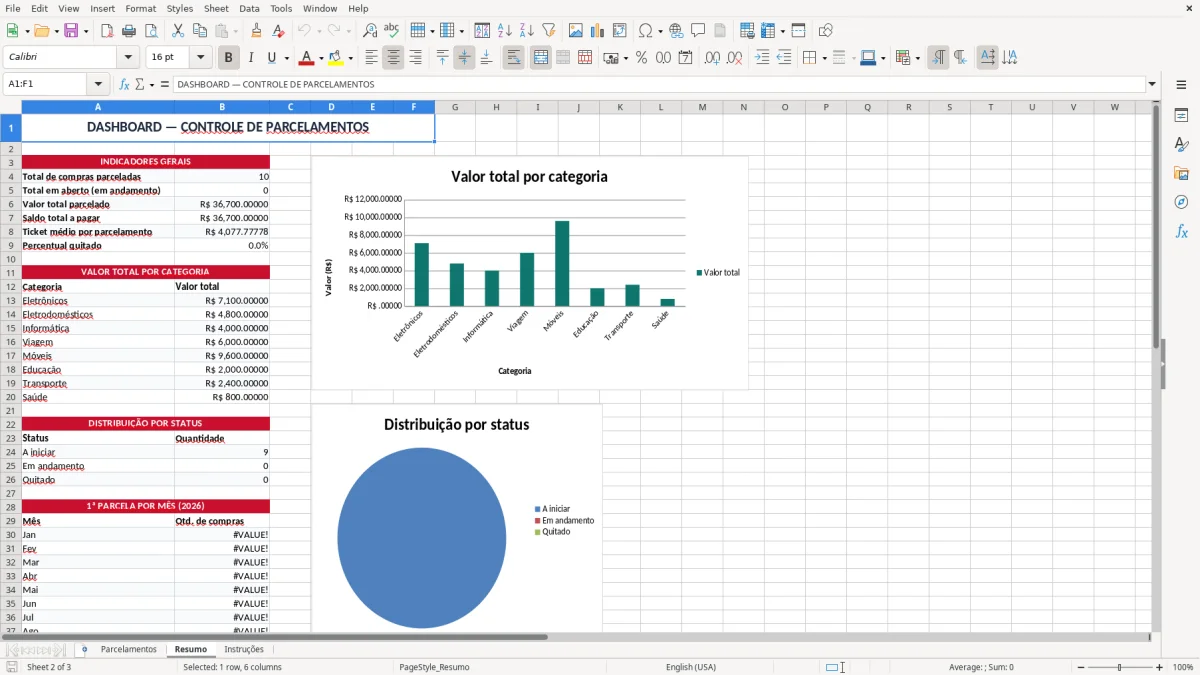Image resolution: width=1200 pixels, height=675 pixels.
Task: Toggle Left-To-Right text direction
Action: tap(938, 58)
